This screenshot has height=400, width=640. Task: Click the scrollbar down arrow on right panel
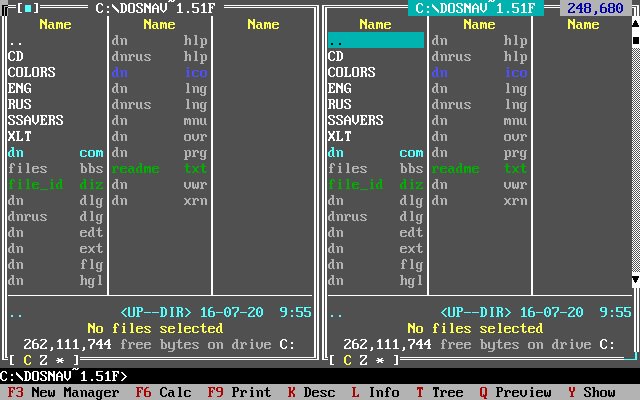(x=636, y=280)
